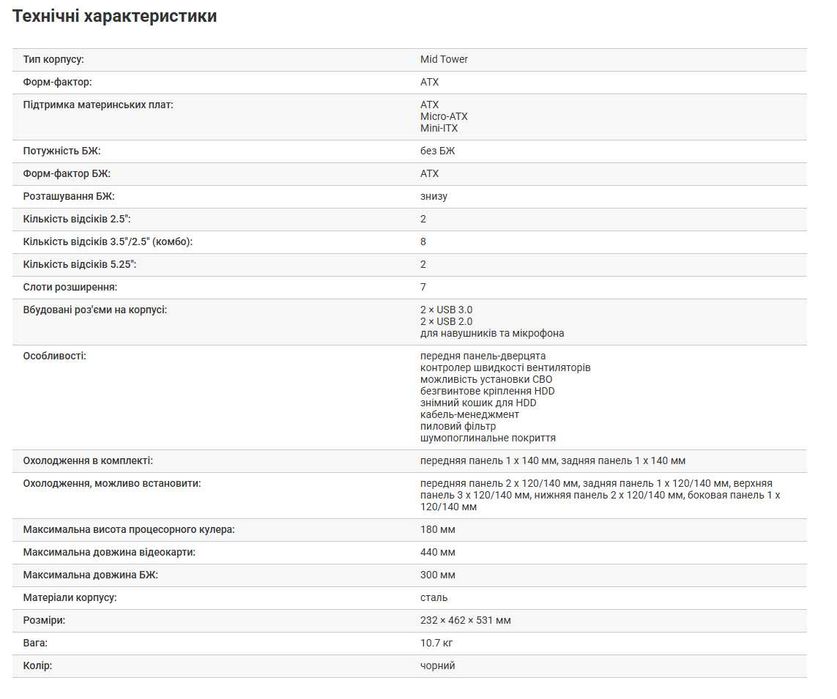Click the "Підтримка материнських плат:" label
The width and height of the screenshot is (837, 699).
(98, 104)
